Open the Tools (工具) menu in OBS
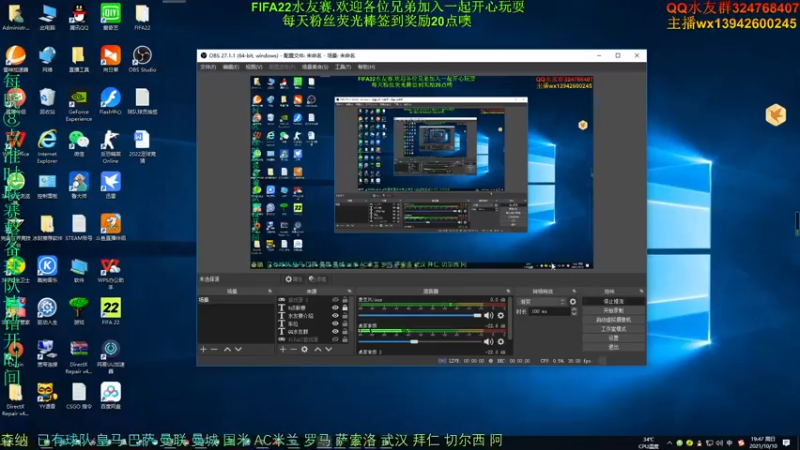800x450 pixels. 343,67
